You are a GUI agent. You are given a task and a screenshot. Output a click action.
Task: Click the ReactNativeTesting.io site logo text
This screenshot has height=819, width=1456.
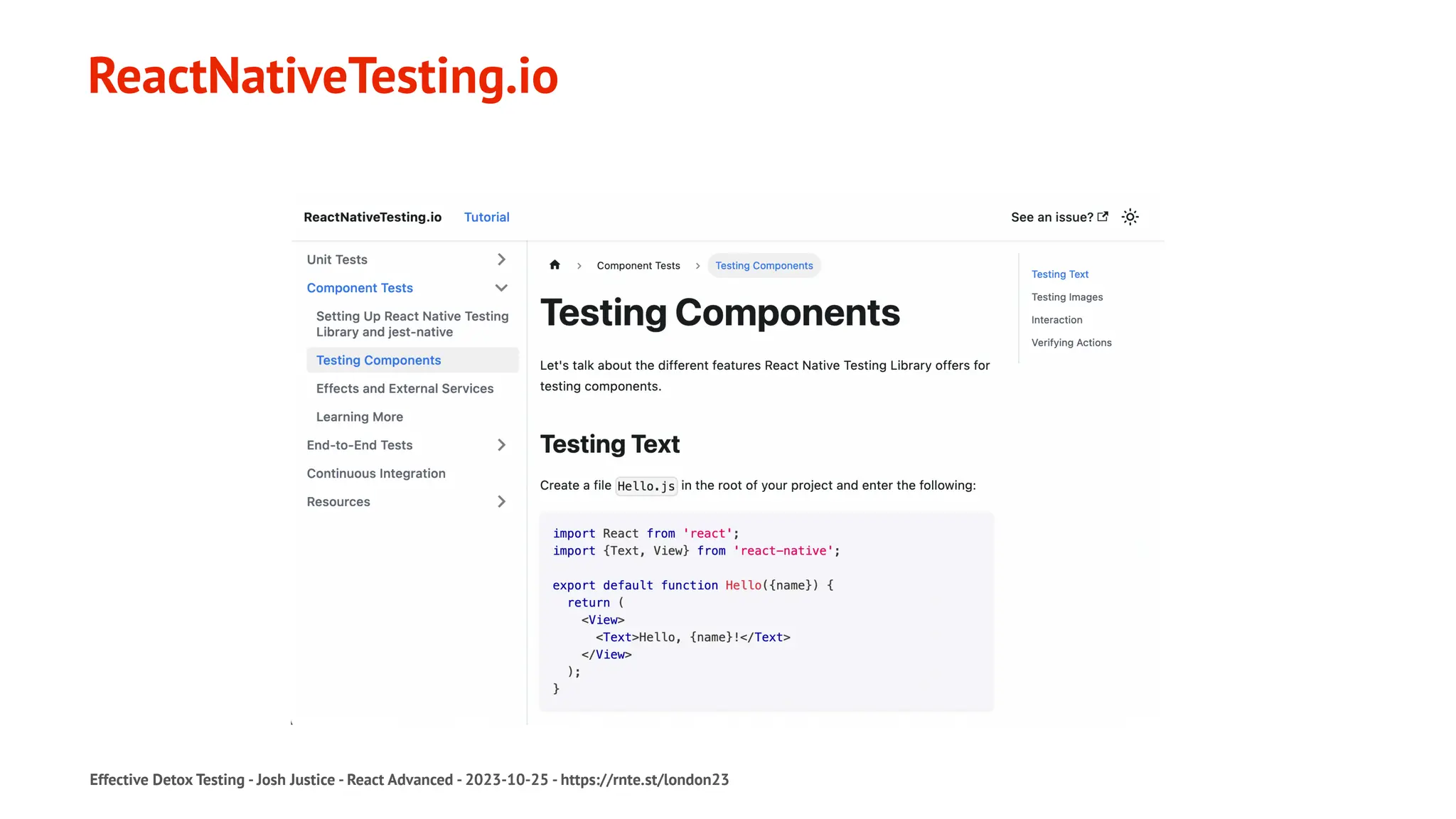click(373, 217)
